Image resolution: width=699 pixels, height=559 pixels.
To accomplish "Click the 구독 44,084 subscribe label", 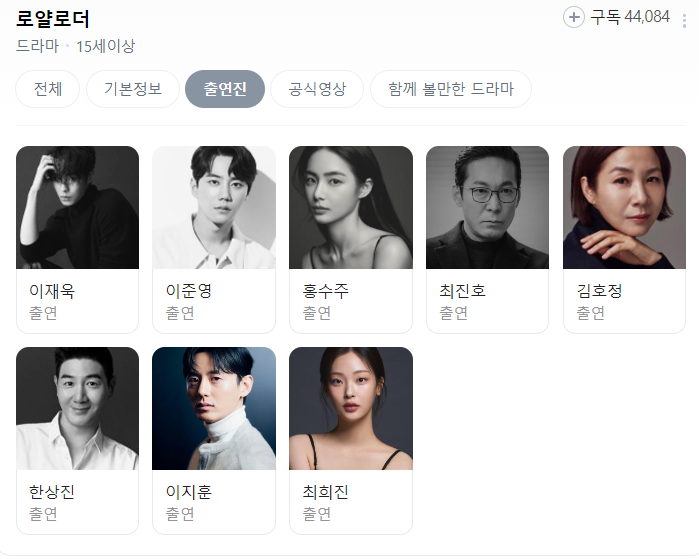I will (x=630, y=17).
